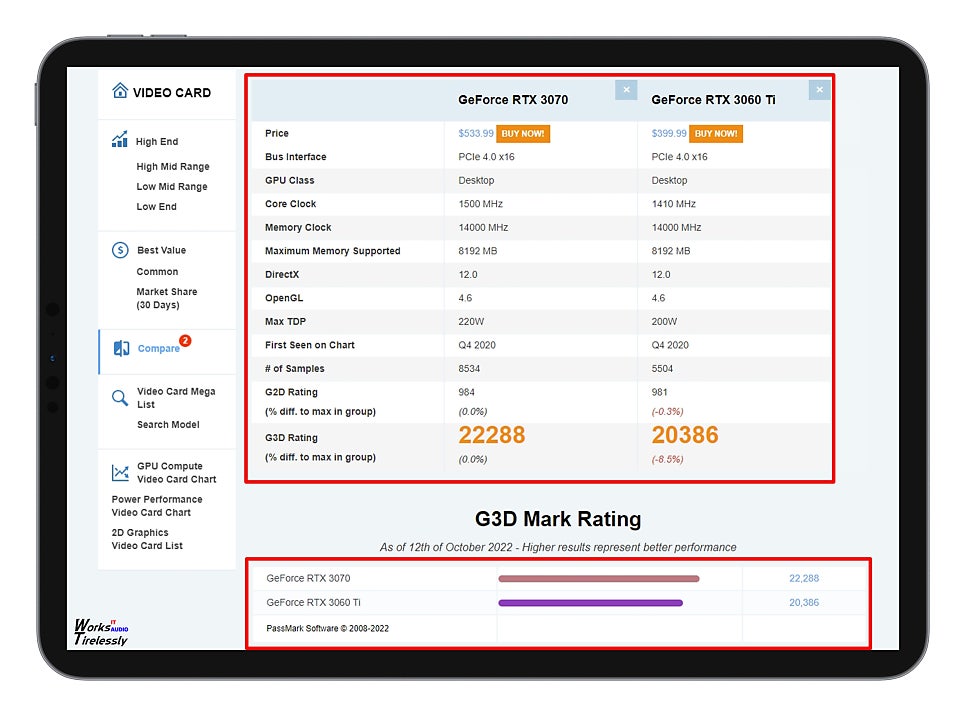Screen dimensions: 966x717
Task: Open 2D Graphics Video Card List
Action: (x=147, y=539)
